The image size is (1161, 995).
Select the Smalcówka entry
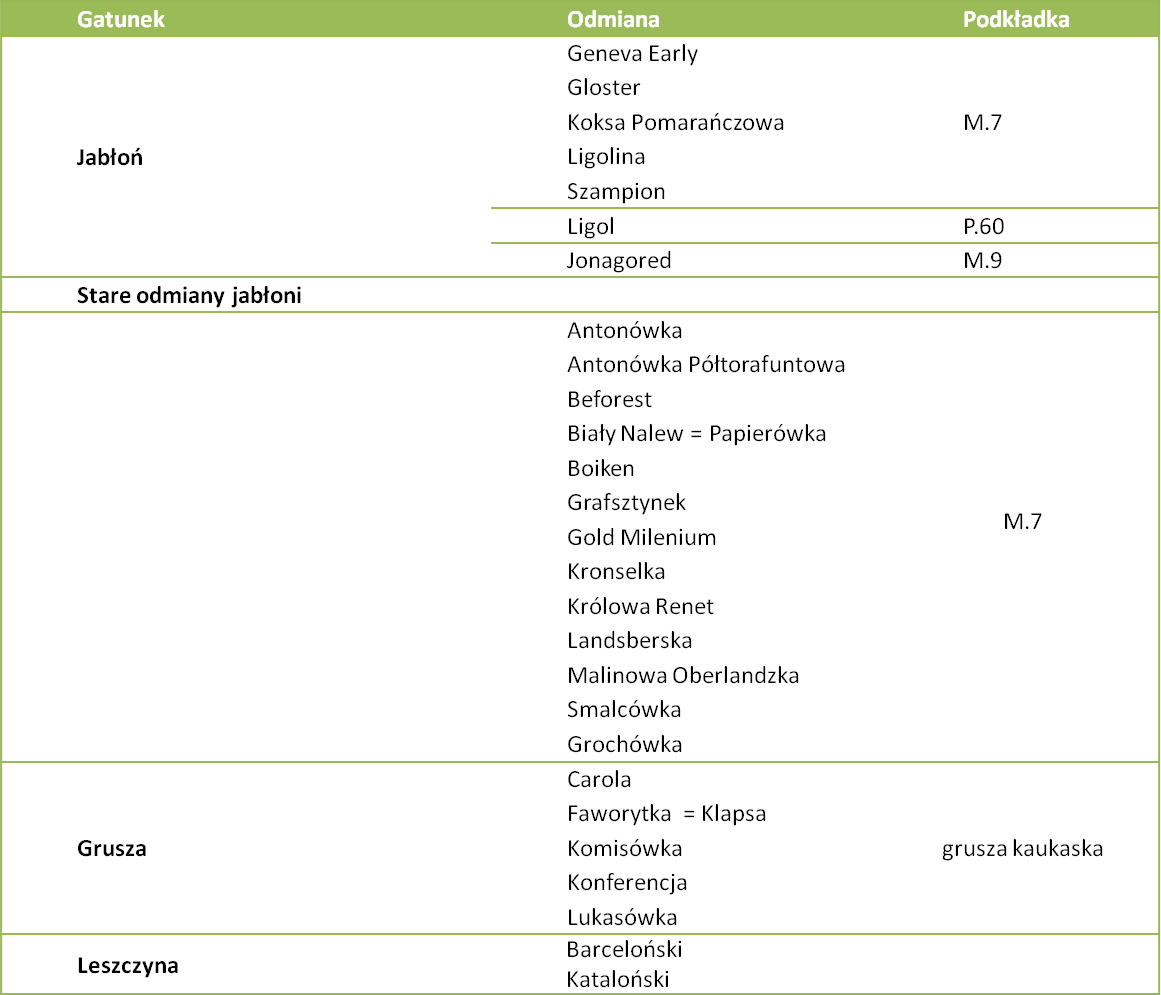pos(623,709)
